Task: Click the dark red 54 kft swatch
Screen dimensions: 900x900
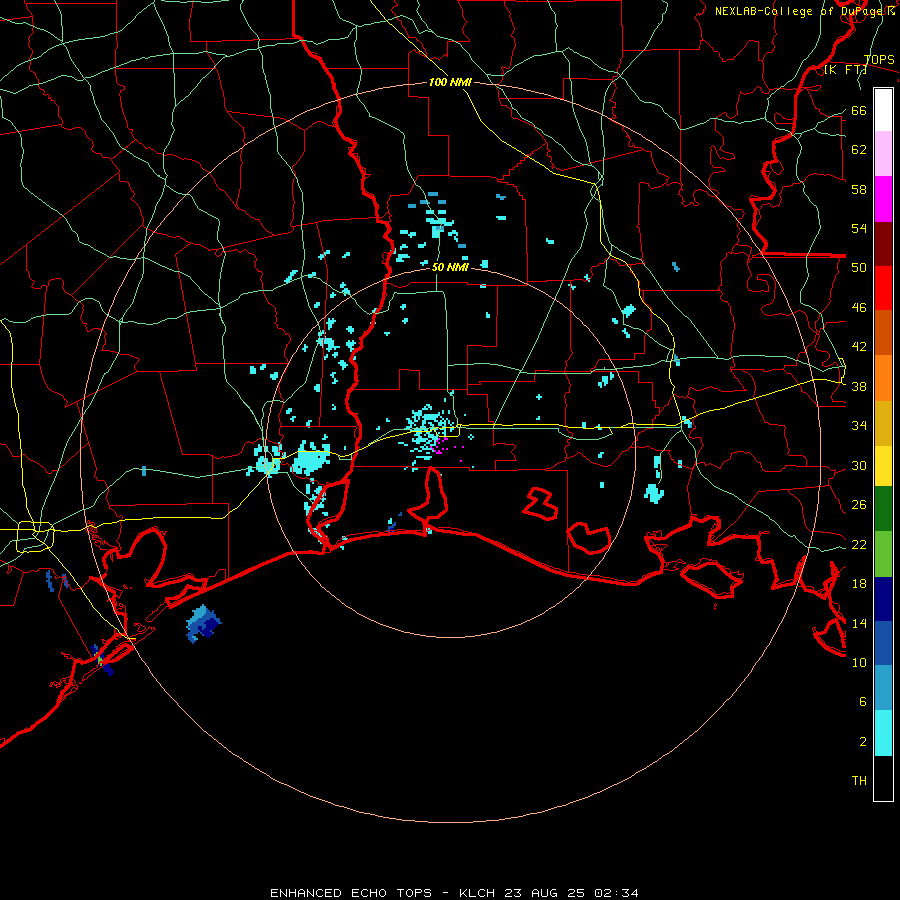Action: click(x=883, y=244)
